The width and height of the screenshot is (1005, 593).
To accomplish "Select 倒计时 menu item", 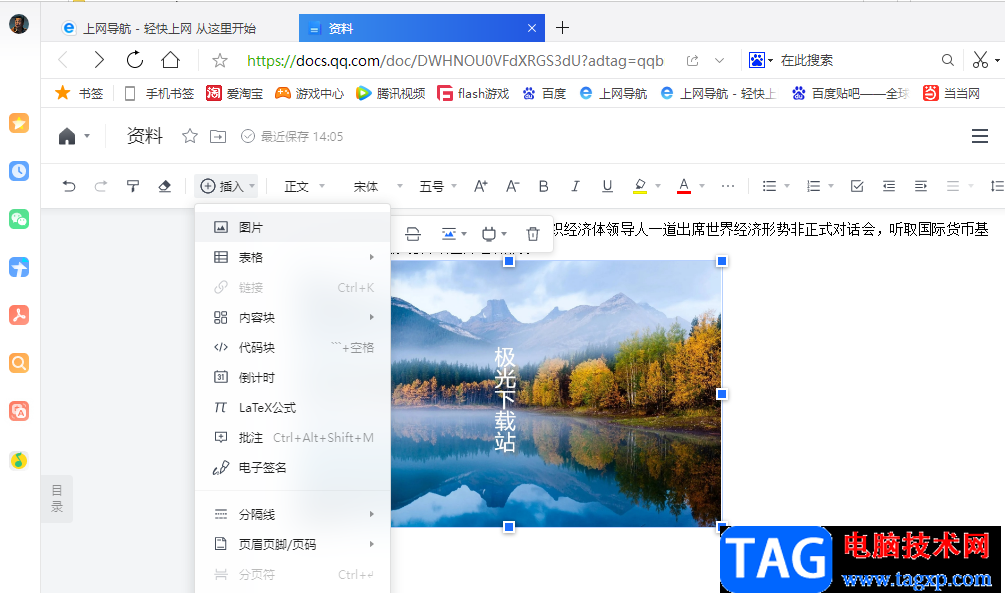I will click(x=292, y=378).
